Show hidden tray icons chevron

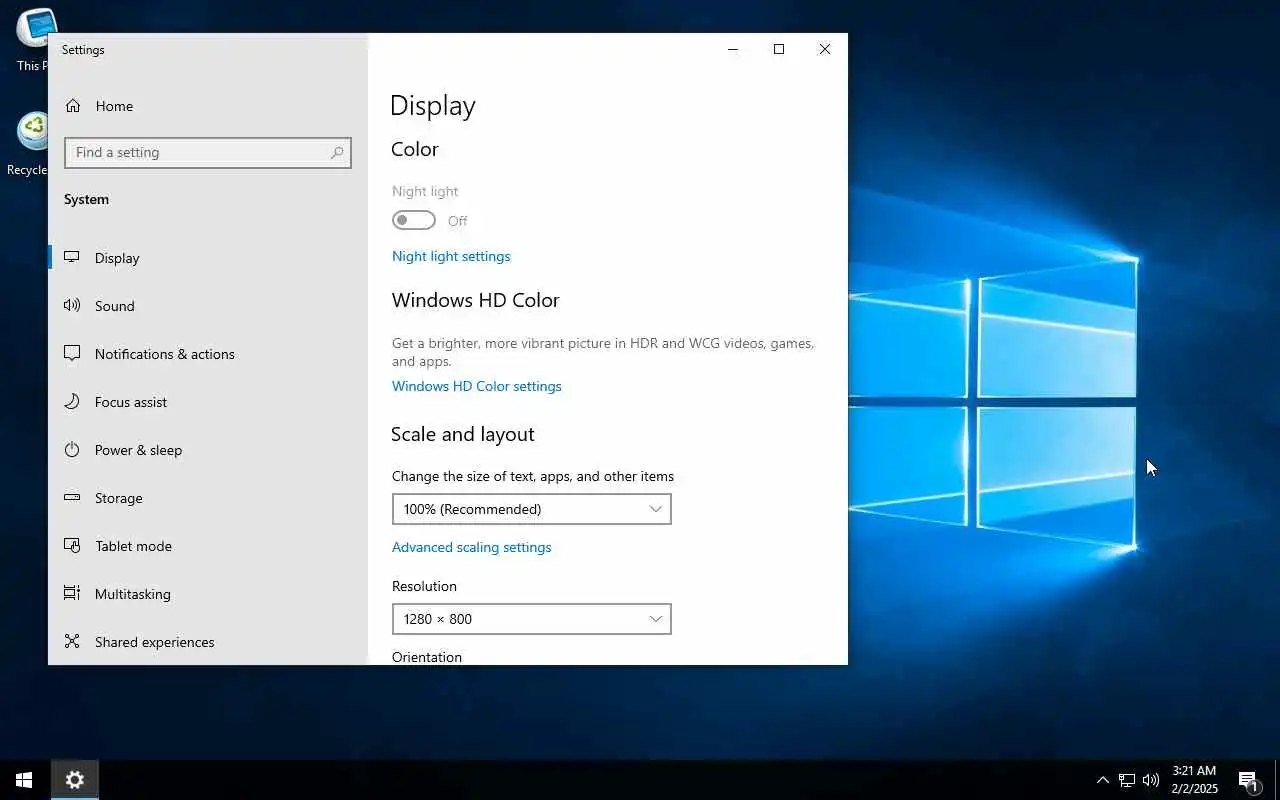(x=1102, y=780)
